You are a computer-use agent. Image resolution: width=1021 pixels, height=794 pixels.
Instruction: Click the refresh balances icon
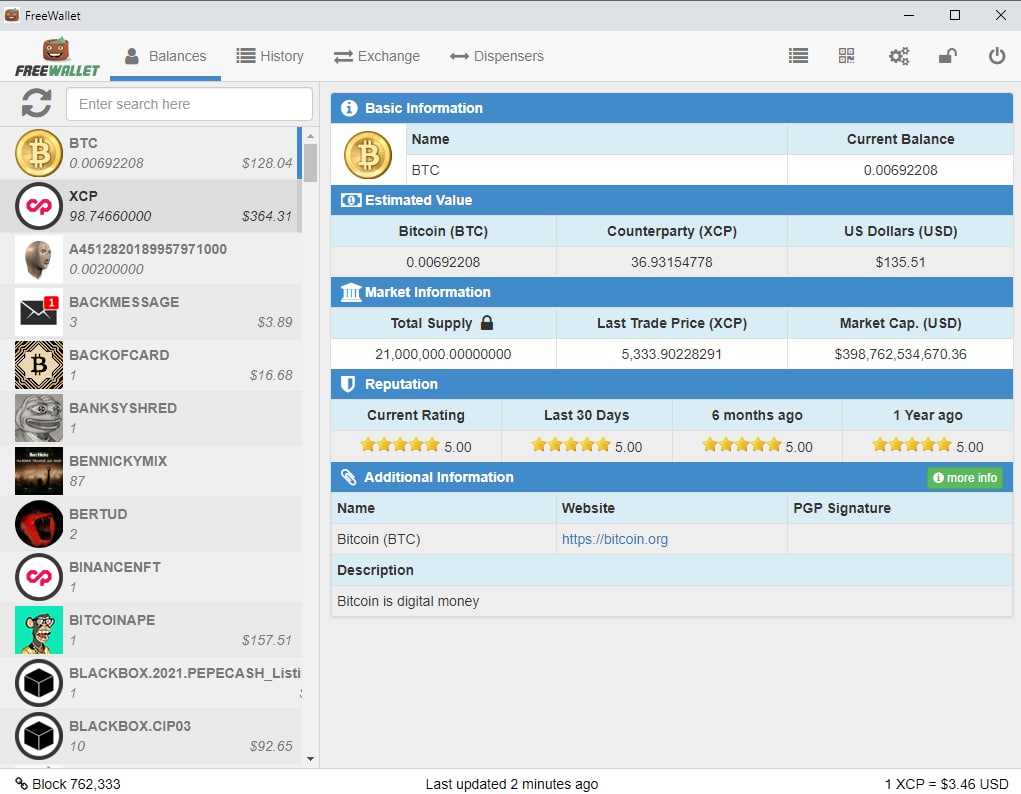[x=36, y=103]
